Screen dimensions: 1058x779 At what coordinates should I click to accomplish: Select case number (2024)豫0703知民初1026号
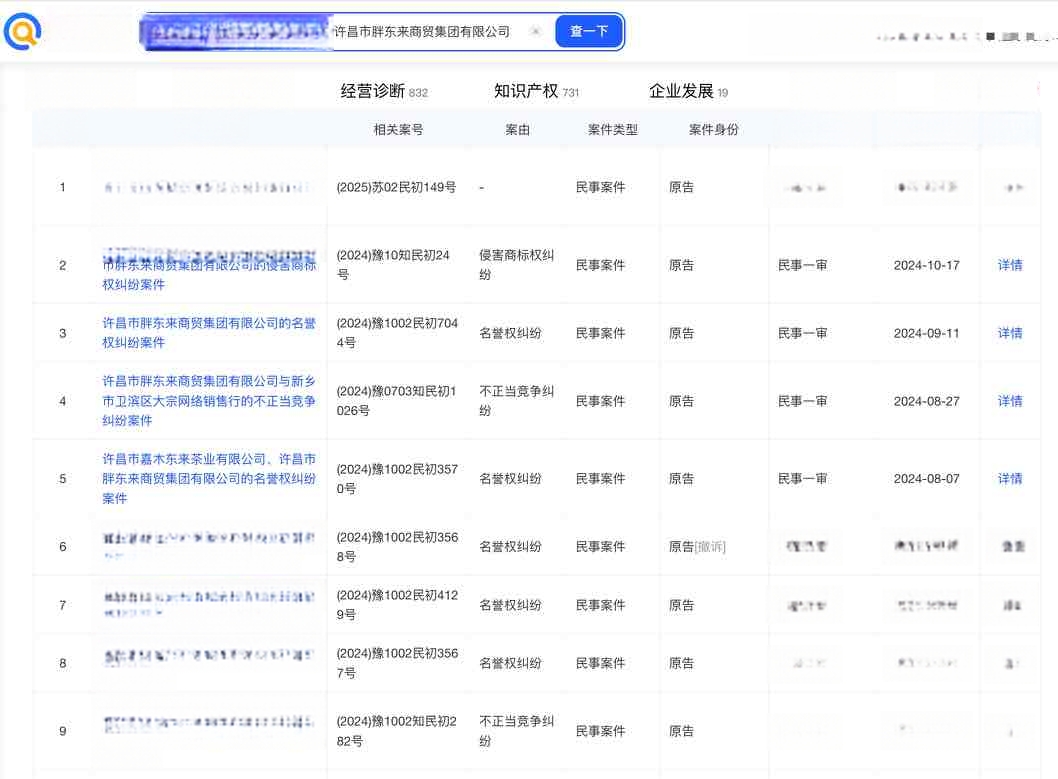396,401
